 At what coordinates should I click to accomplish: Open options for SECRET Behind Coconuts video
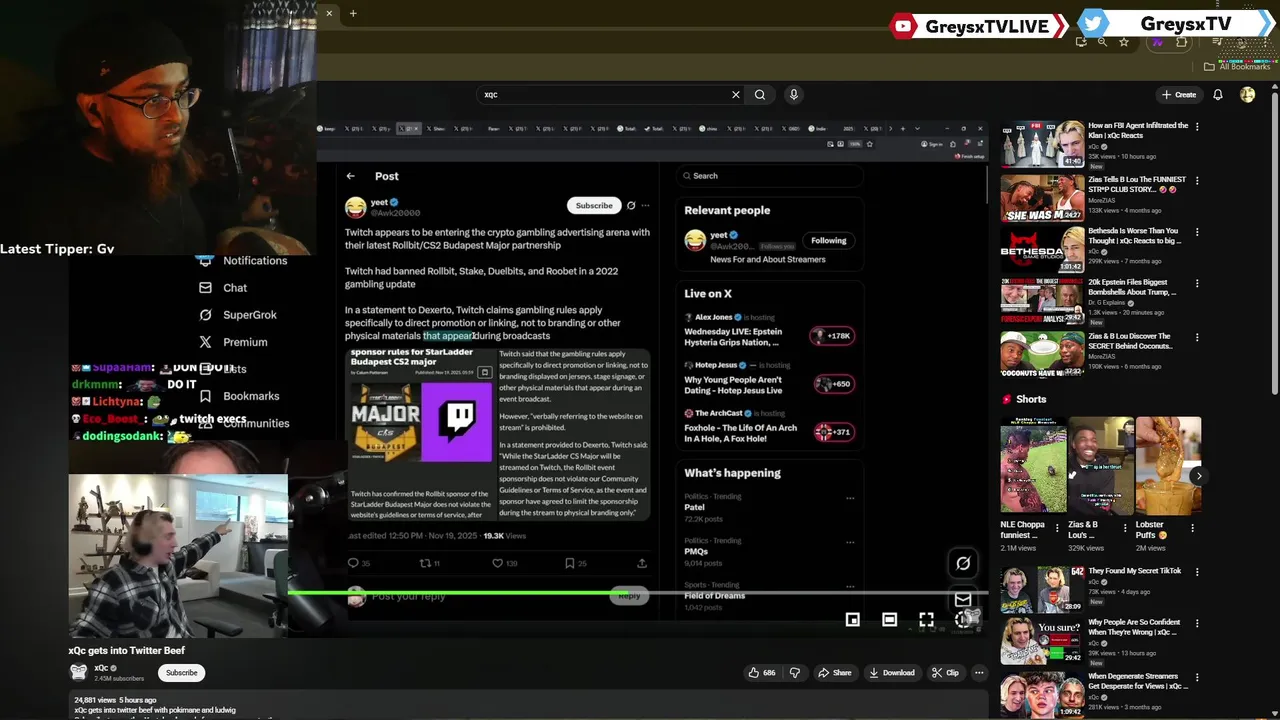1197,338
